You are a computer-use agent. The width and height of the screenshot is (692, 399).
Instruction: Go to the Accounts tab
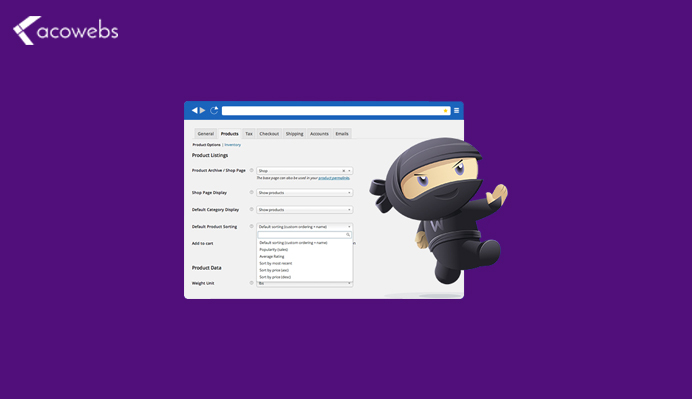pyautogui.click(x=319, y=134)
